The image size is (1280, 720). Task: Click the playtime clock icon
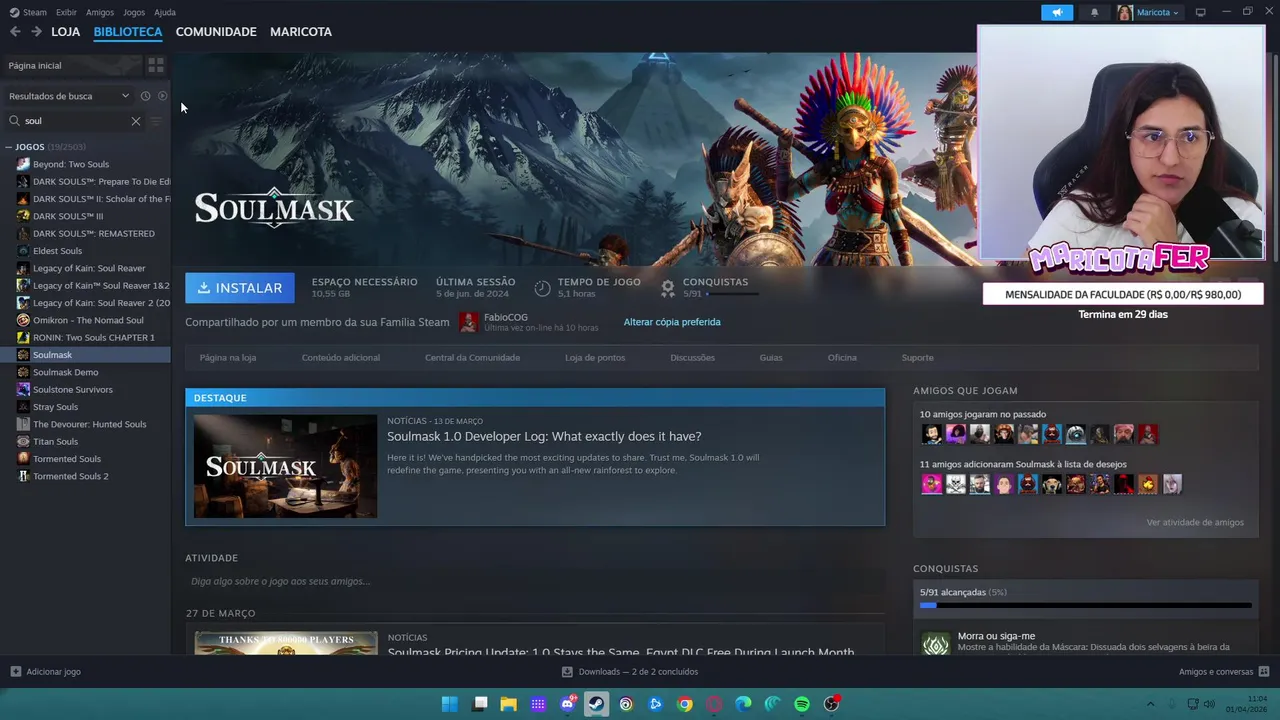pyautogui.click(x=542, y=288)
